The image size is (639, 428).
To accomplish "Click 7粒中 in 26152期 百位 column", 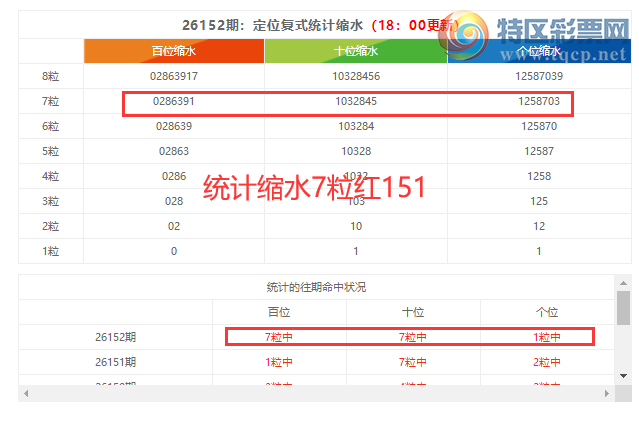I will [x=279, y=337].
